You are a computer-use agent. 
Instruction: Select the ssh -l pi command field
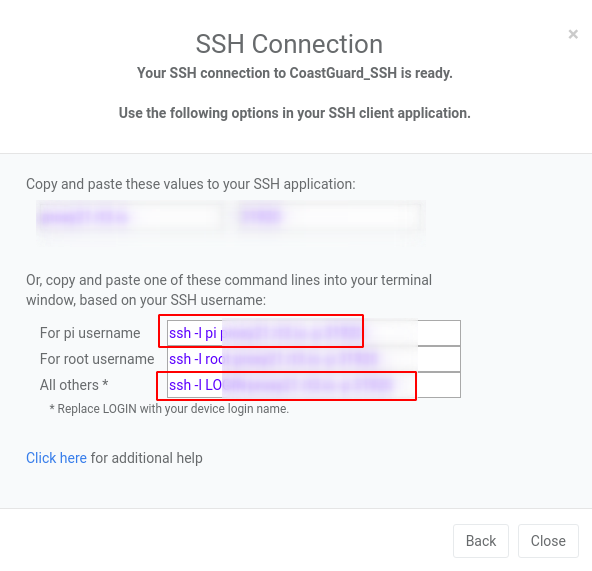[x=313, y=333]
